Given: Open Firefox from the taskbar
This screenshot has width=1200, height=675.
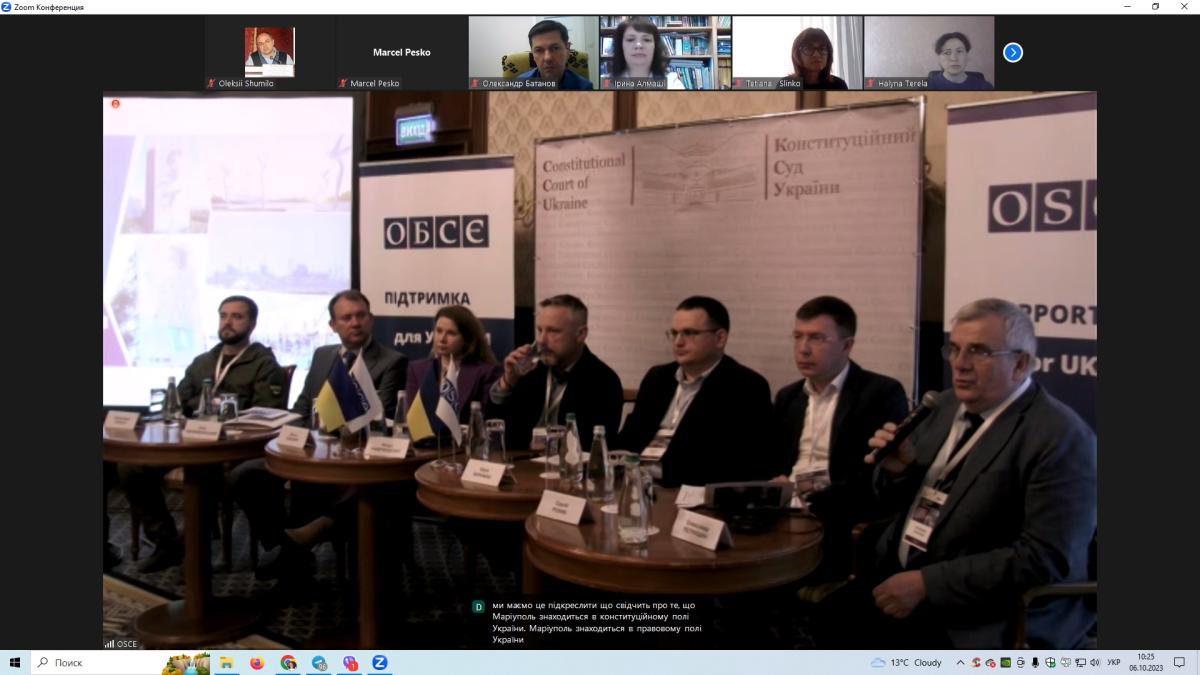Looking at the screenshot, I should (257, 662).
